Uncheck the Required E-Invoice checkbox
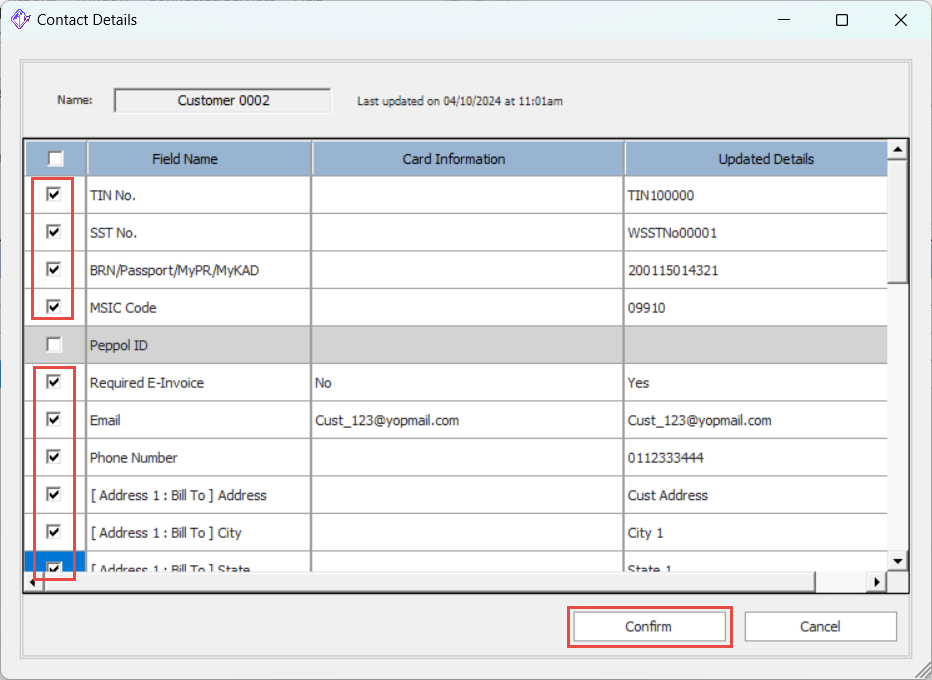This screenshot has width=932, height=680. click(54, 382)
